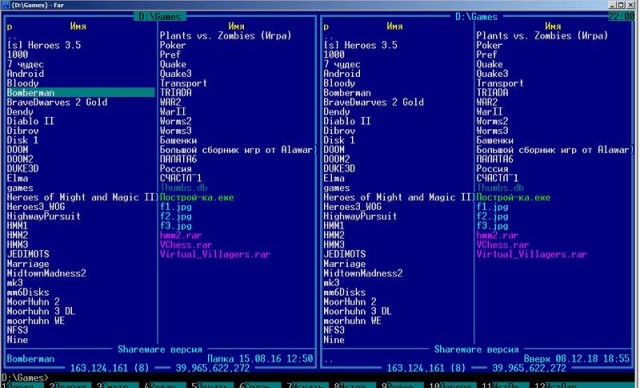Select Bloody folder in the left panel
This screenshot has width=640, height=388.
pos(22,83)
